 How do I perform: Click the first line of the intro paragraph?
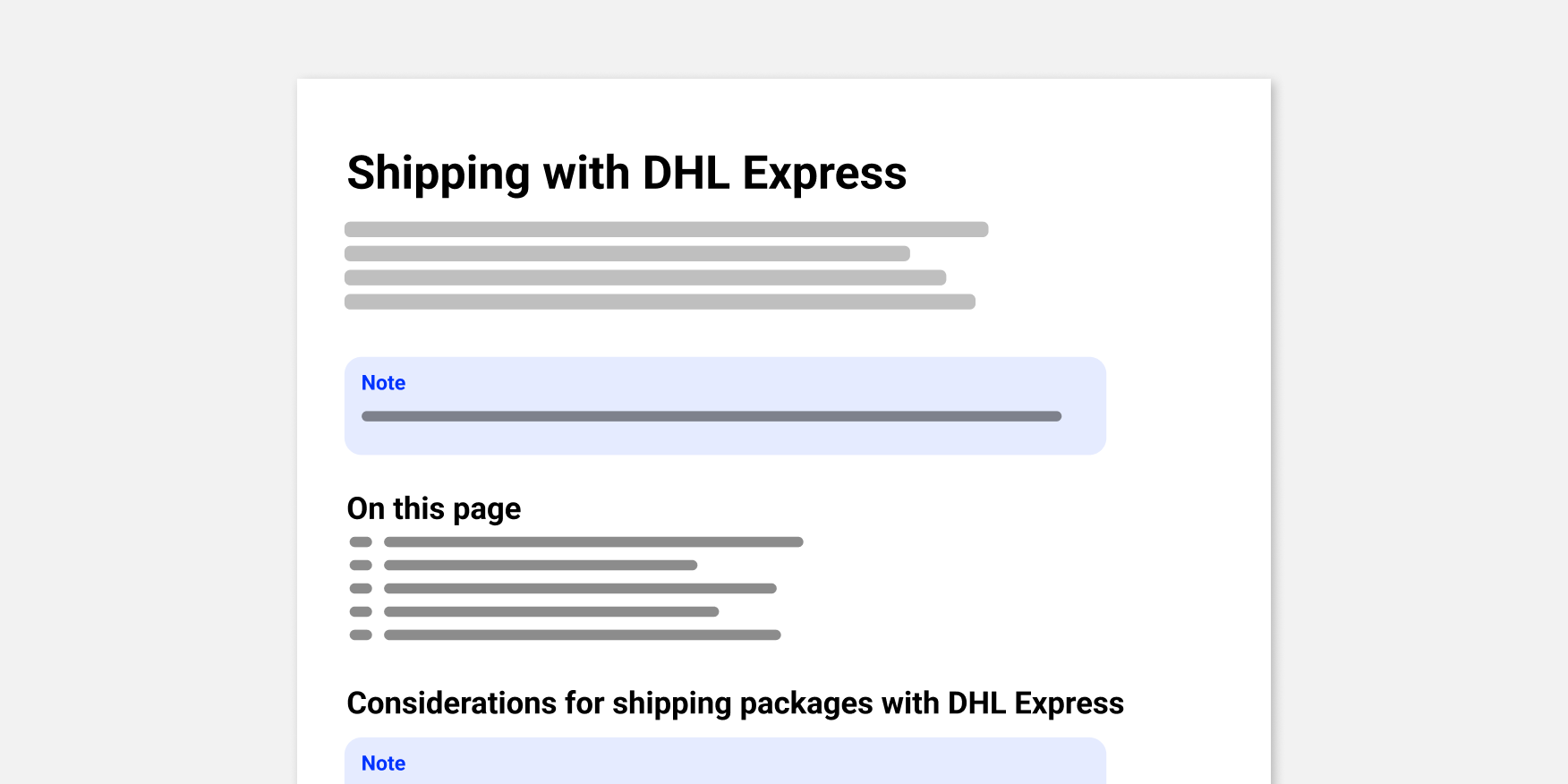point(666,229)
